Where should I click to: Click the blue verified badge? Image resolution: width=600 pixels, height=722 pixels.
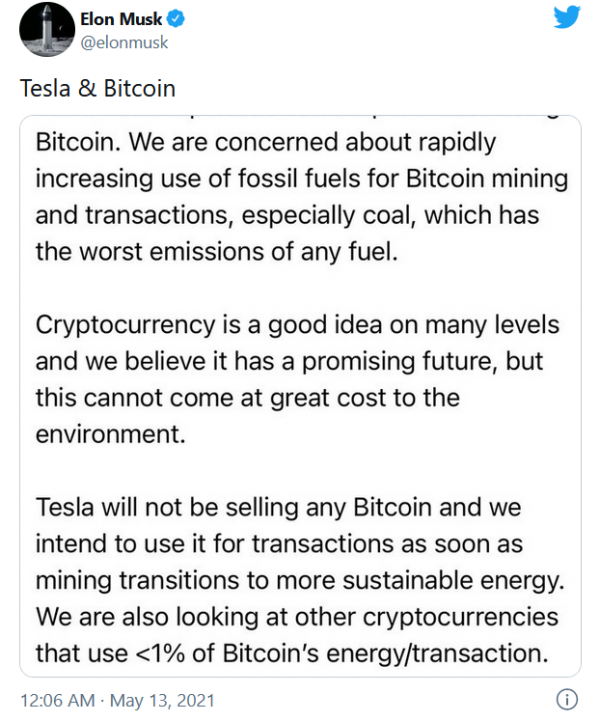[x=175, y=19]
